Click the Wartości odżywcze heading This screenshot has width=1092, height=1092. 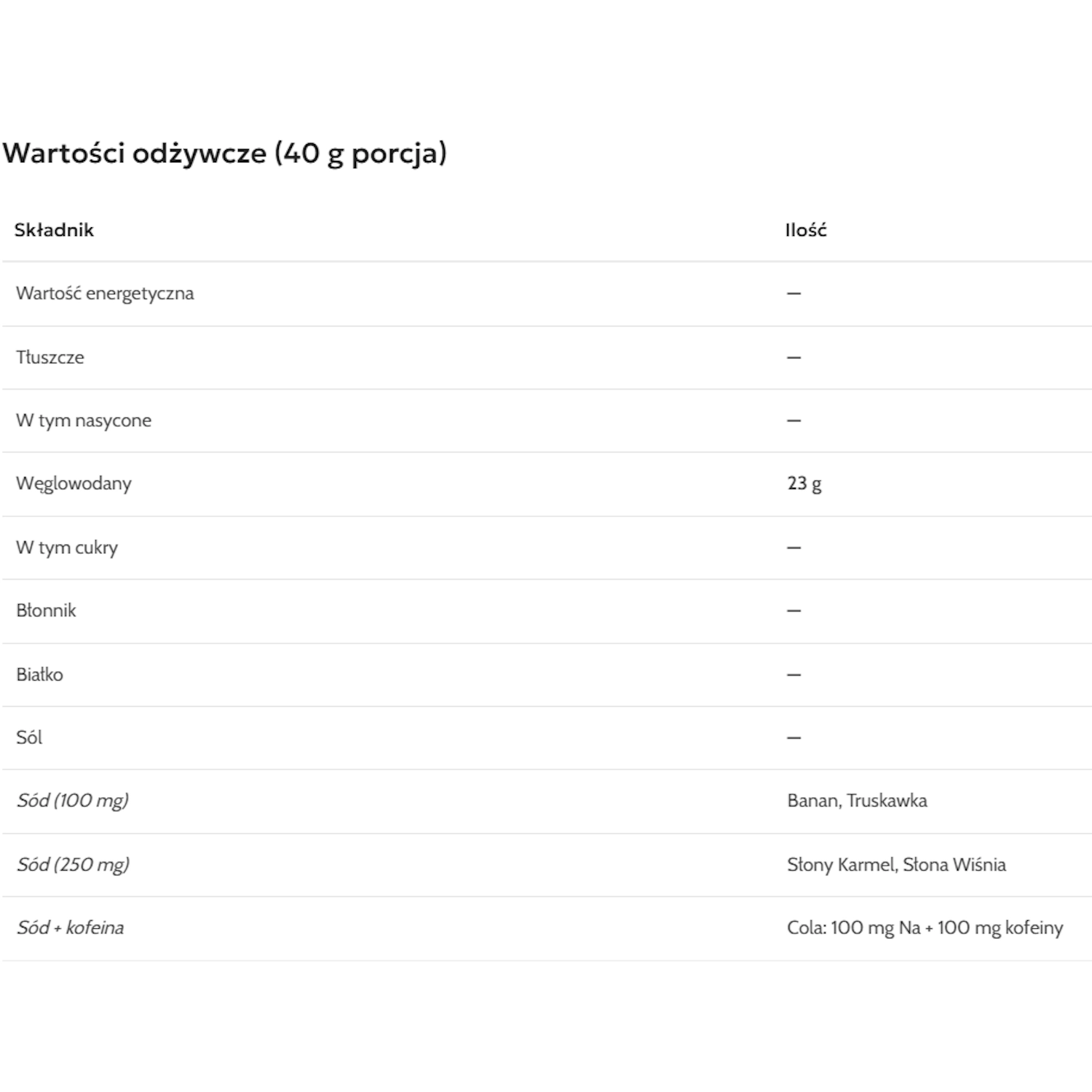coord(224,153)
